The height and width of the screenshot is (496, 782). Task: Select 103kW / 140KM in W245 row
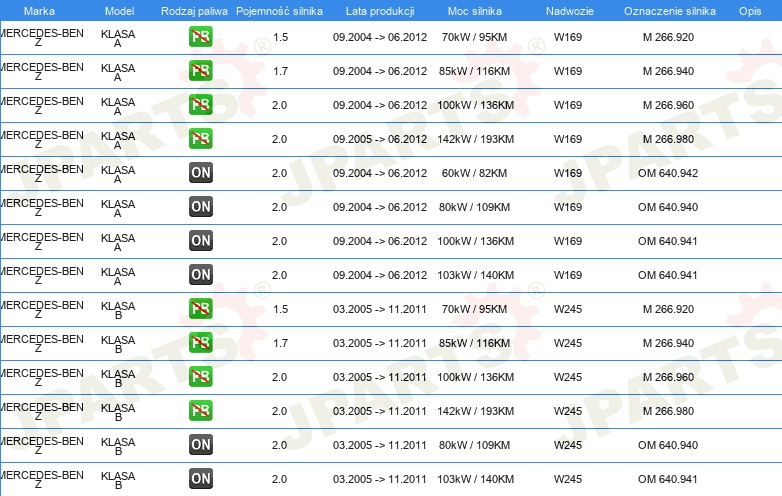(x=475, y=479)
